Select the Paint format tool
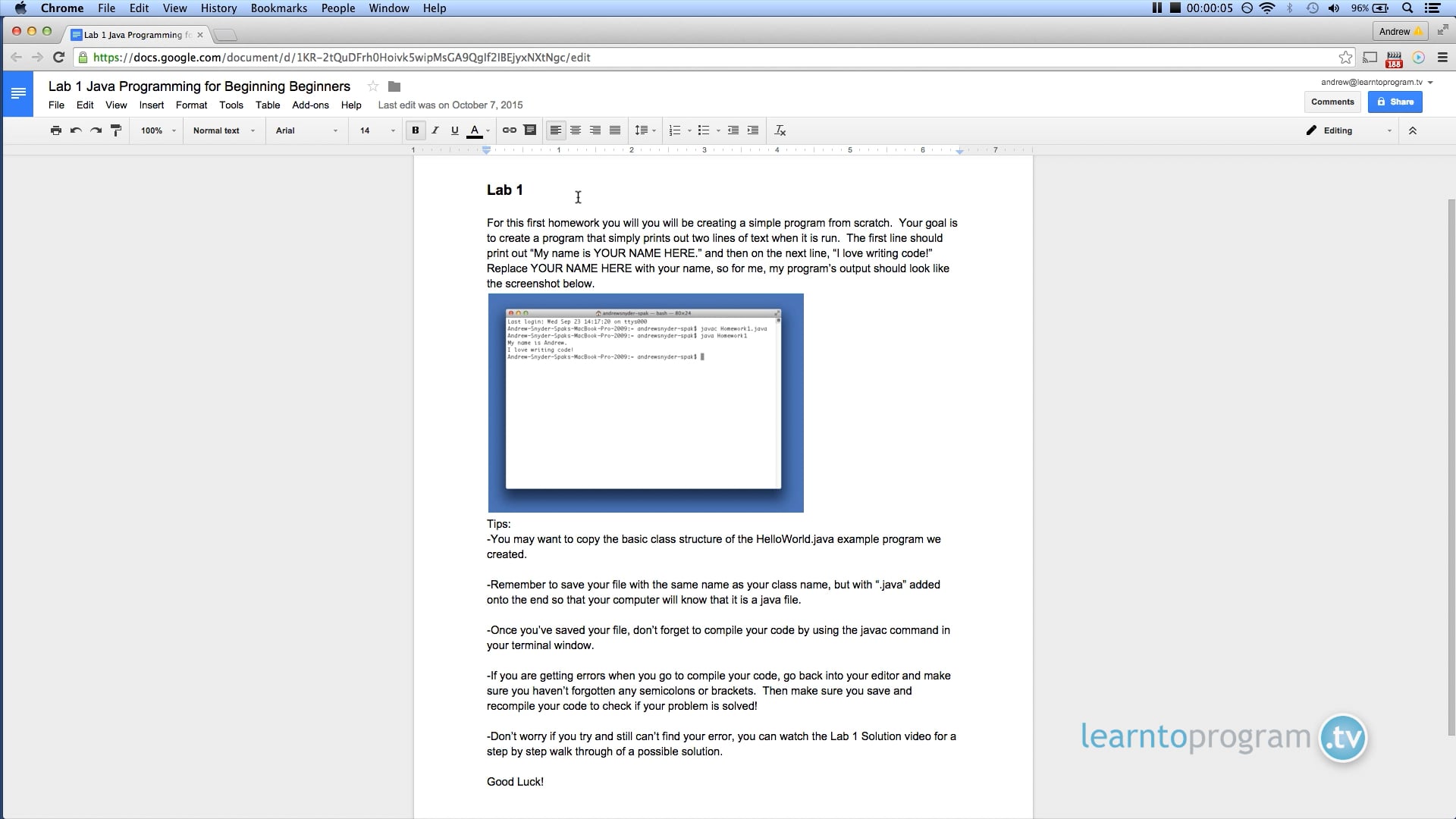 pyautogui.click(x=116, y=130)
